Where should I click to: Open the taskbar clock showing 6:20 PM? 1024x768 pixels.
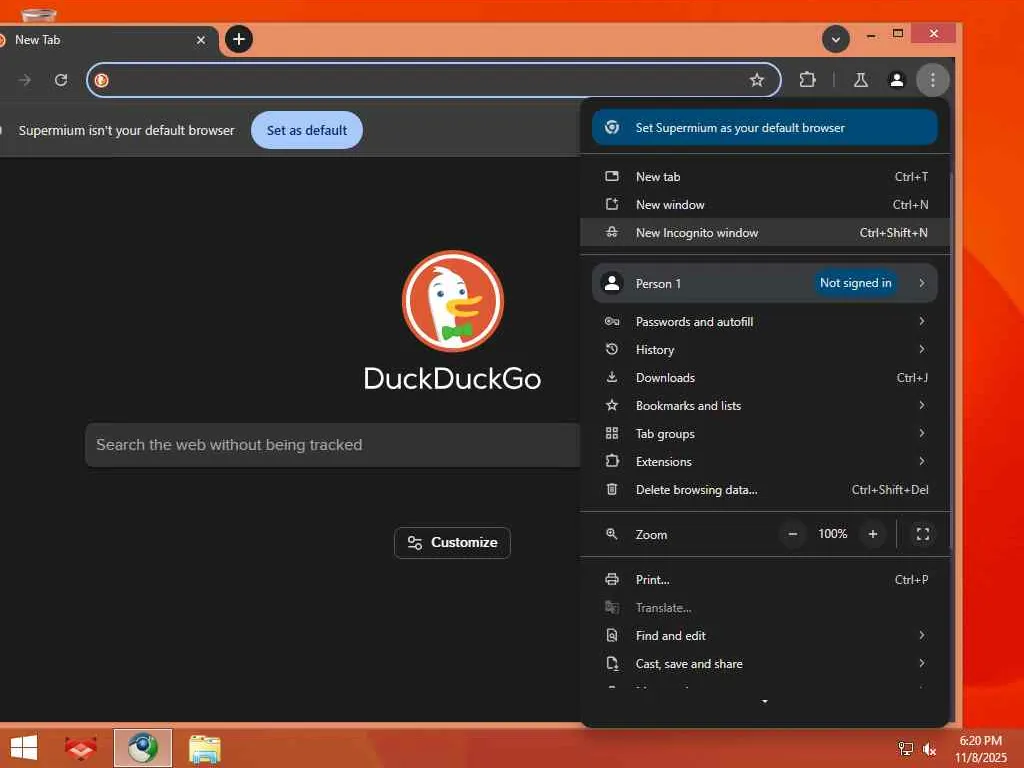980,748
